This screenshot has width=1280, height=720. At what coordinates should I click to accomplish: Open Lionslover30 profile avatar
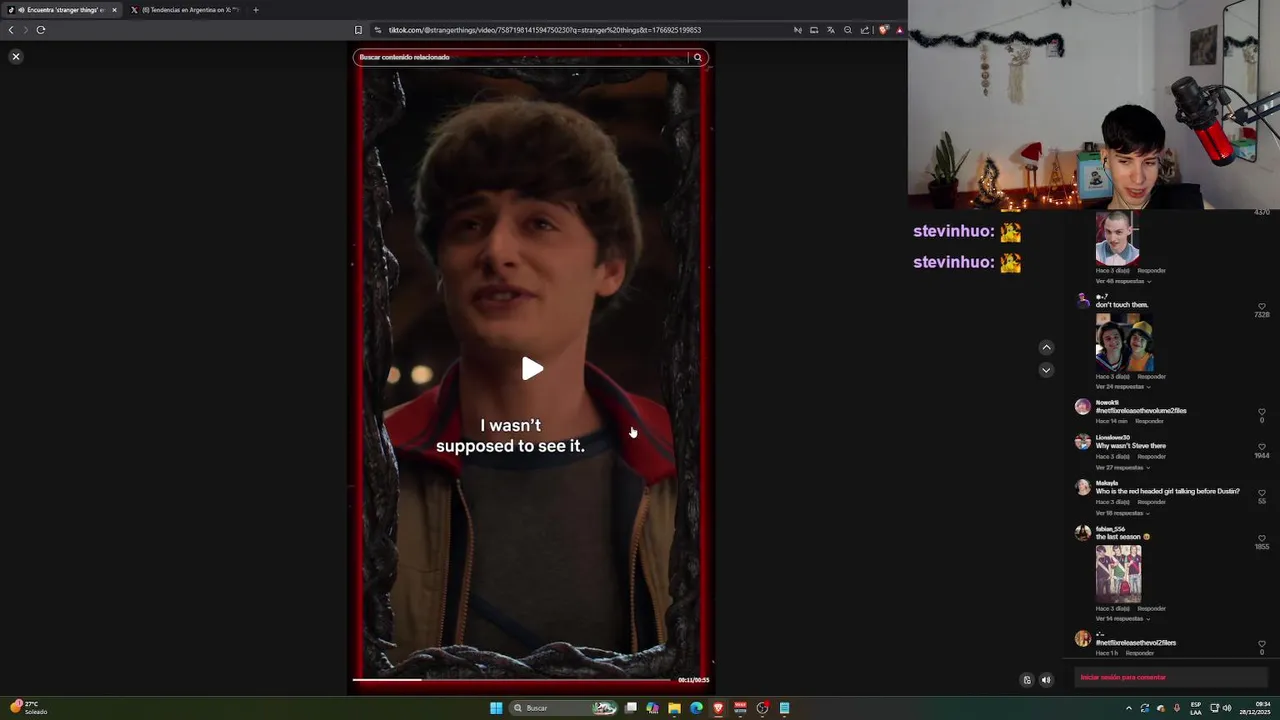tap(1082, 442)
